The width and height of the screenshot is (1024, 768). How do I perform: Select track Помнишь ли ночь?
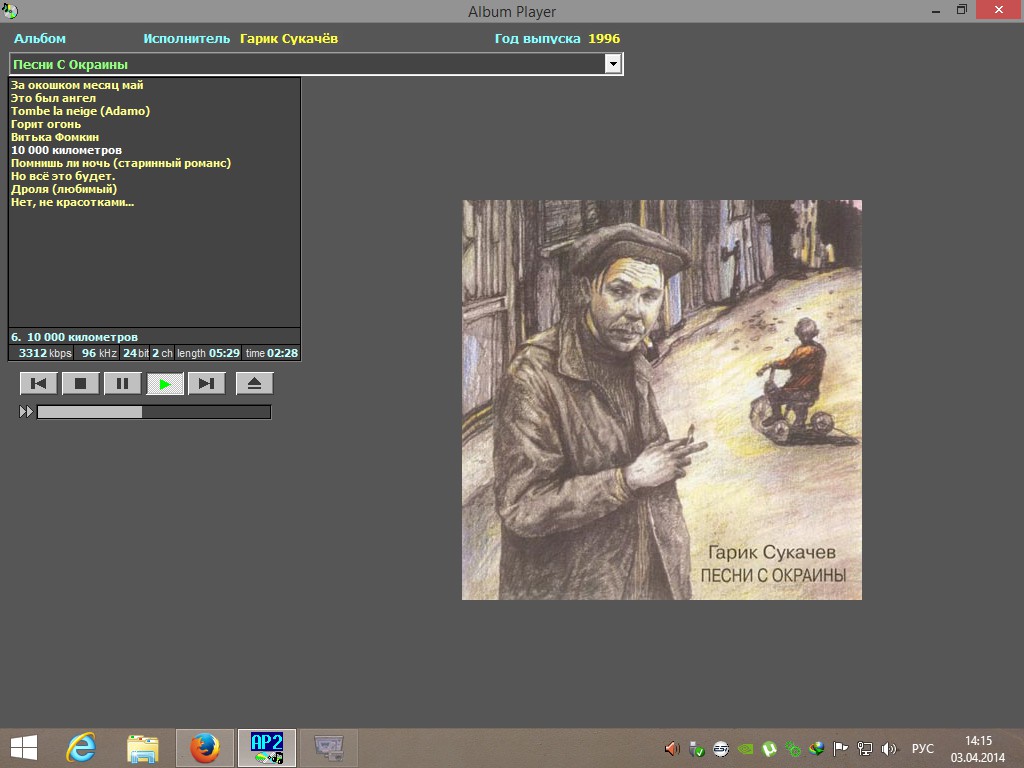(x=121, y=163)
